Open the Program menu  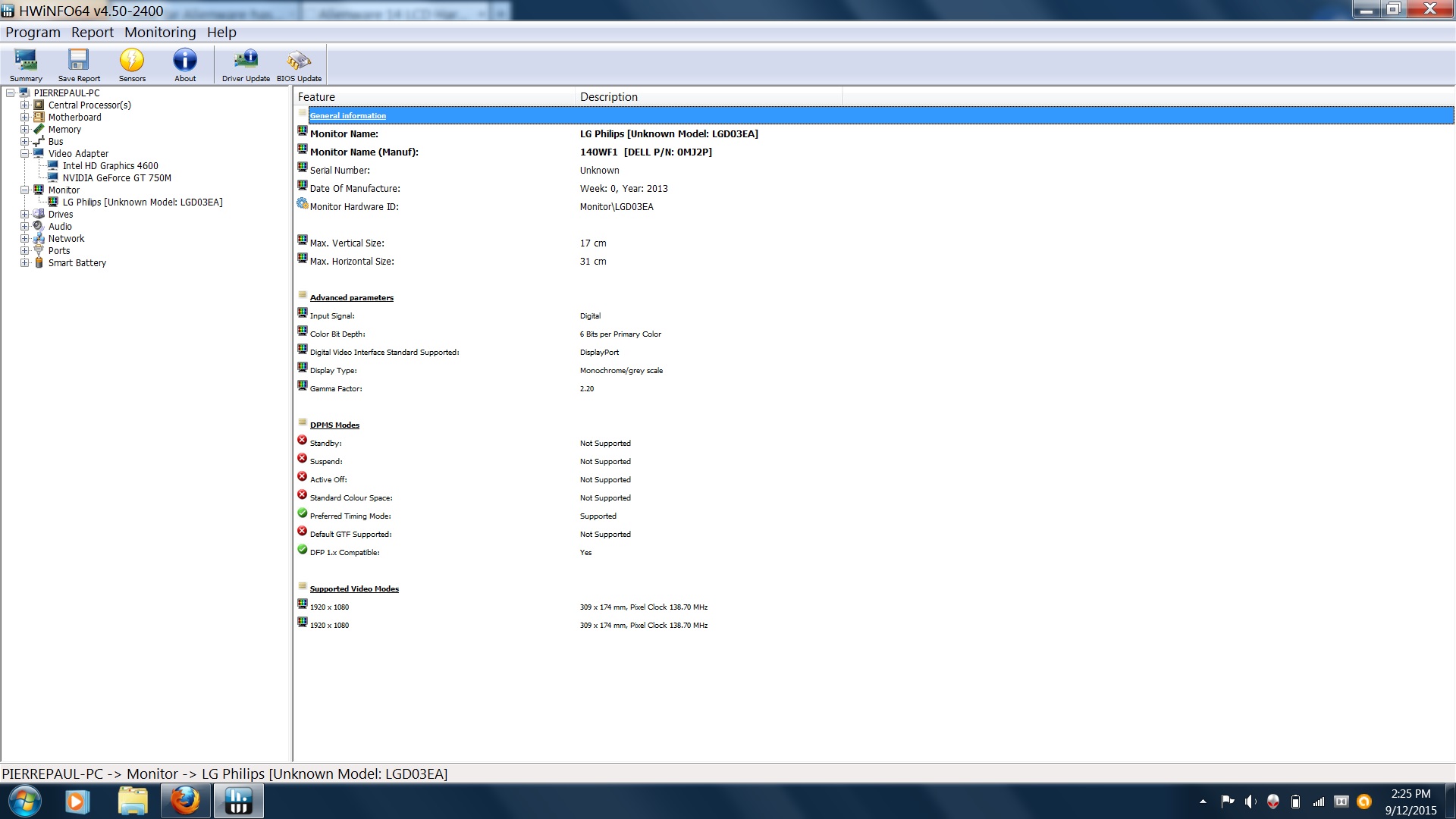[33, 32]
